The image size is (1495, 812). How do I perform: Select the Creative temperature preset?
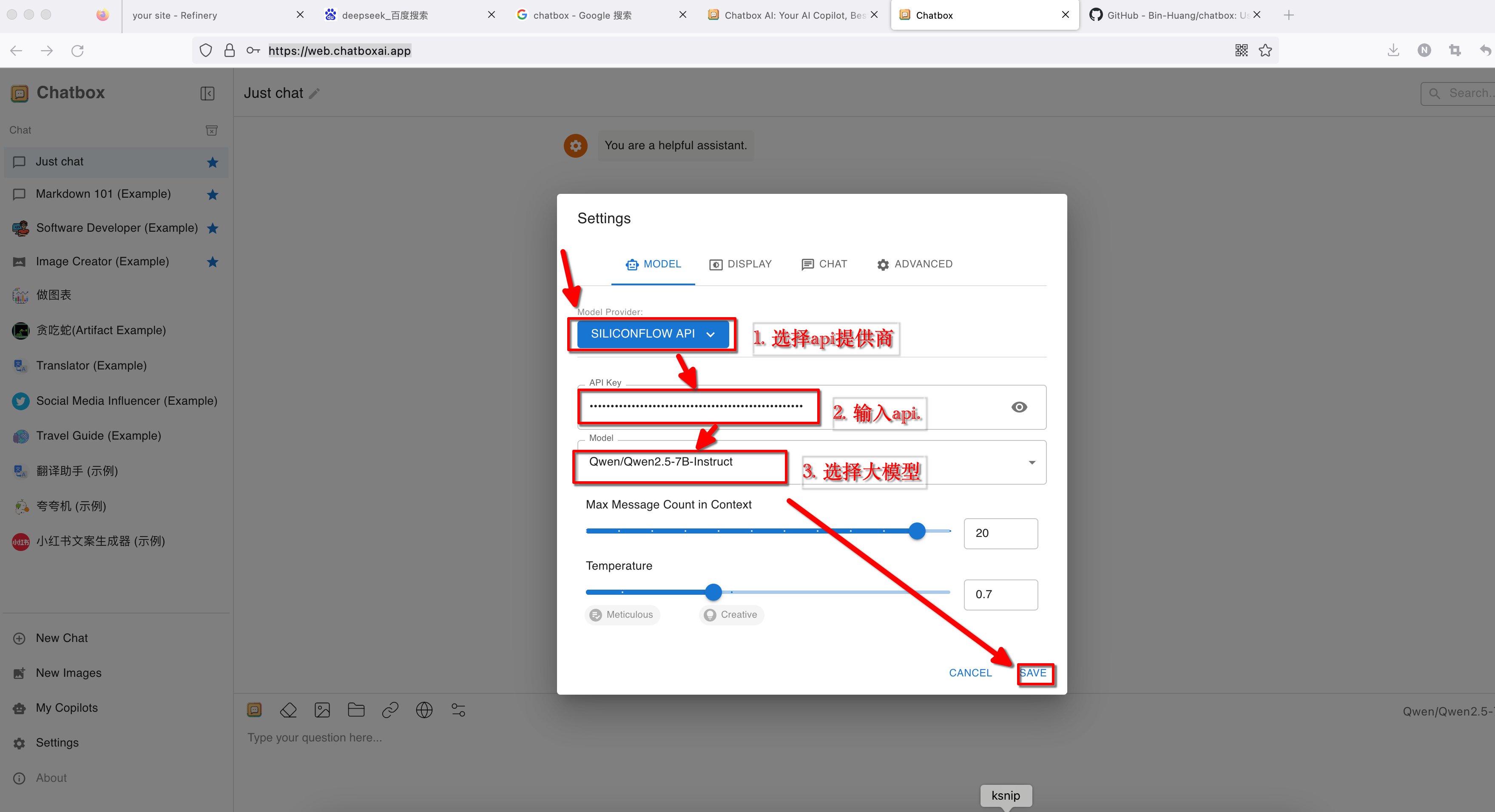pyautogui.click(x=731, y=615)
